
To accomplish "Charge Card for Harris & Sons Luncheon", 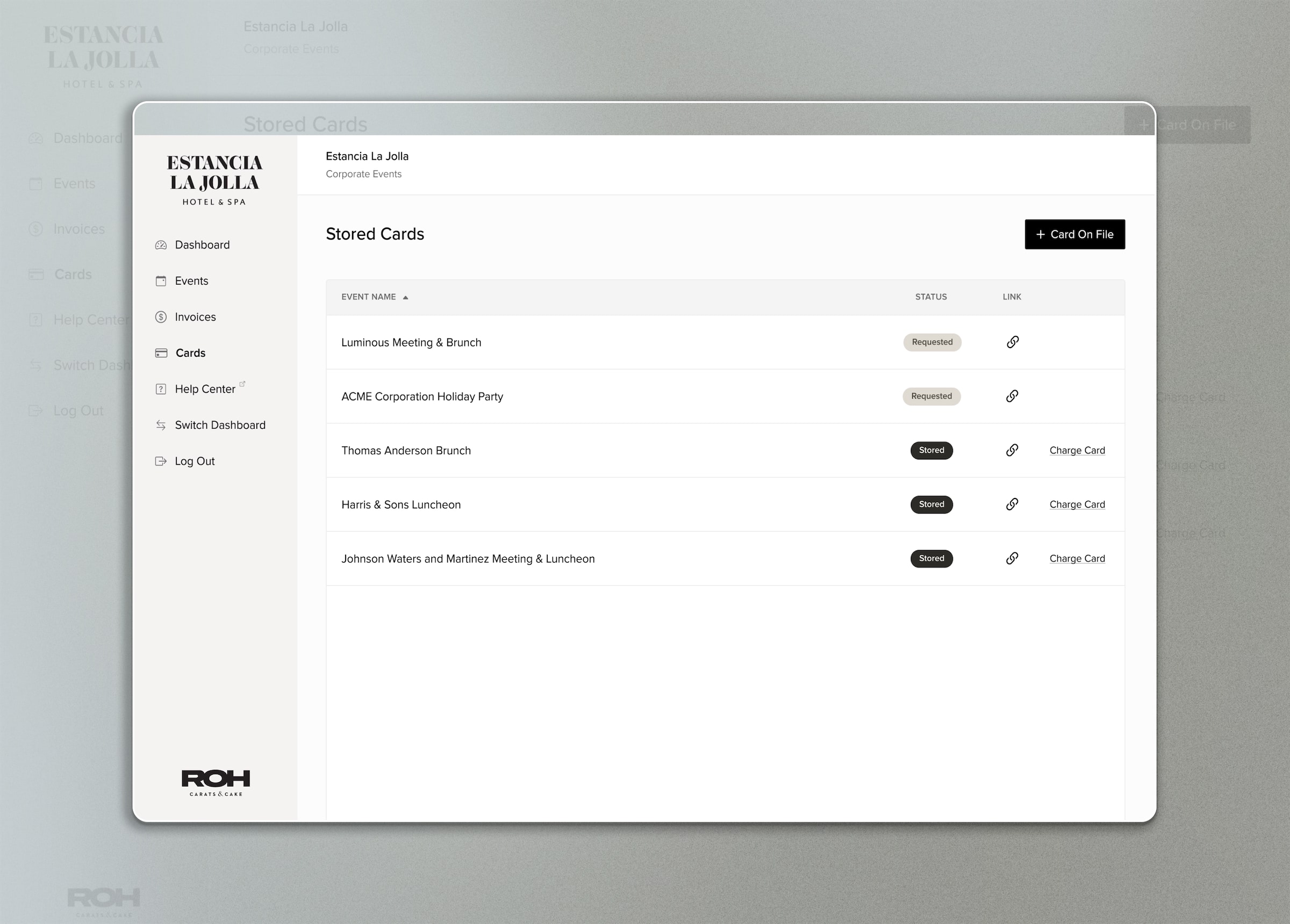I will click(x=1077, y=504).
